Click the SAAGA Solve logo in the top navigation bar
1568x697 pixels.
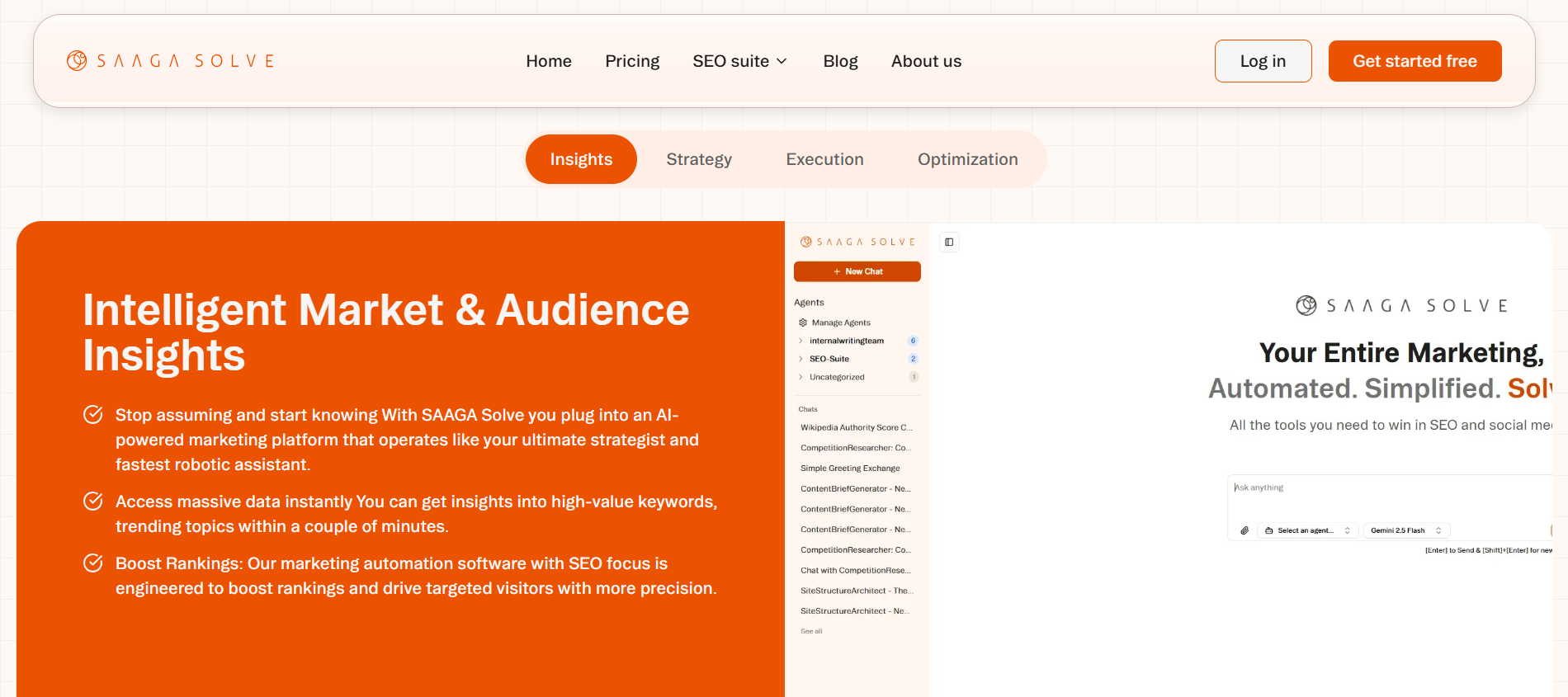171,61
